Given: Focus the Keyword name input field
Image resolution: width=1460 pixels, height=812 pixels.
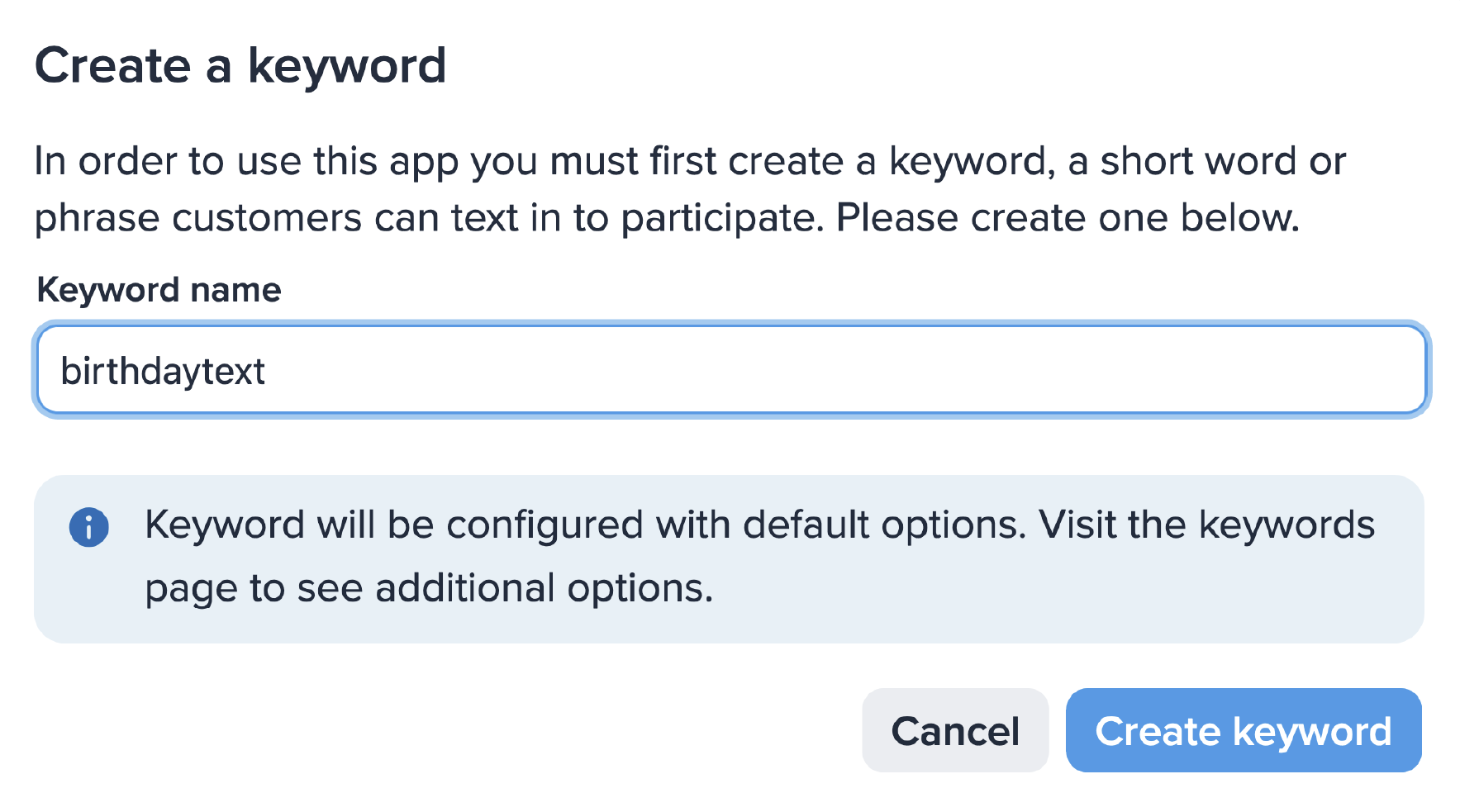Looking at the screenshot, I should [x=731, y=369].
